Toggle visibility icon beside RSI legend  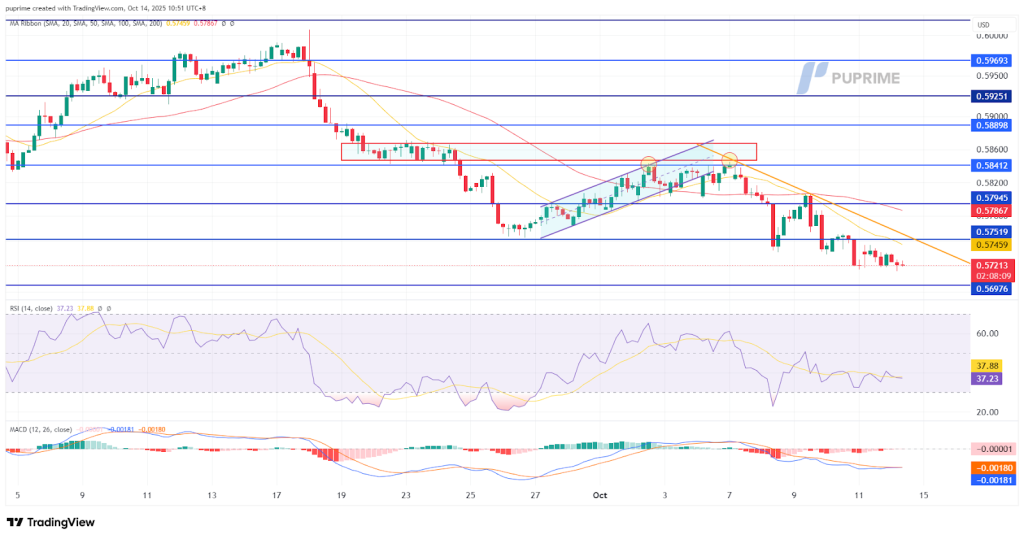[x=99, y=308]
